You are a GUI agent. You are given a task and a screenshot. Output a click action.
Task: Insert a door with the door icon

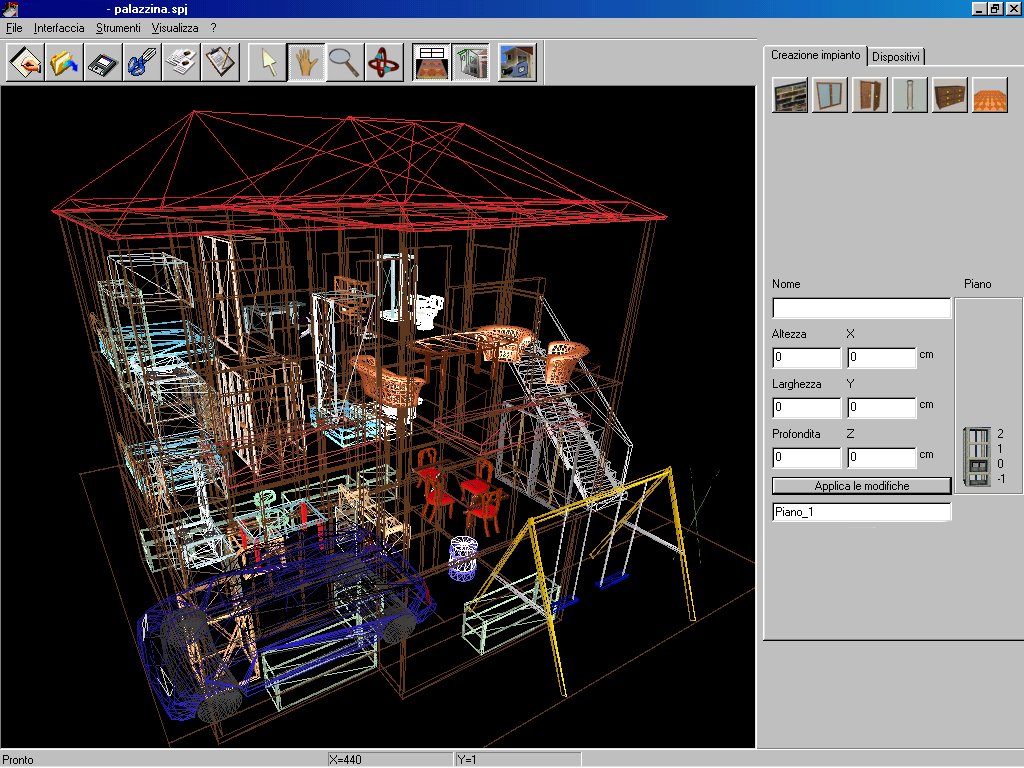click(x=870, y=95)
